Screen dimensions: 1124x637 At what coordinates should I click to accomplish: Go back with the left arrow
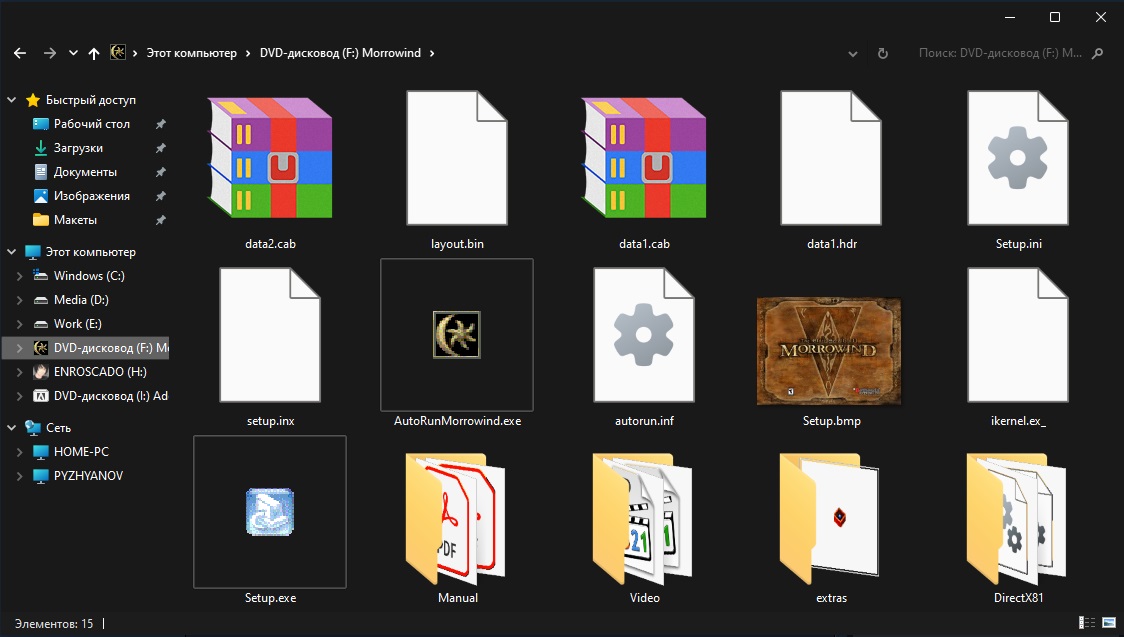(20, 53)
